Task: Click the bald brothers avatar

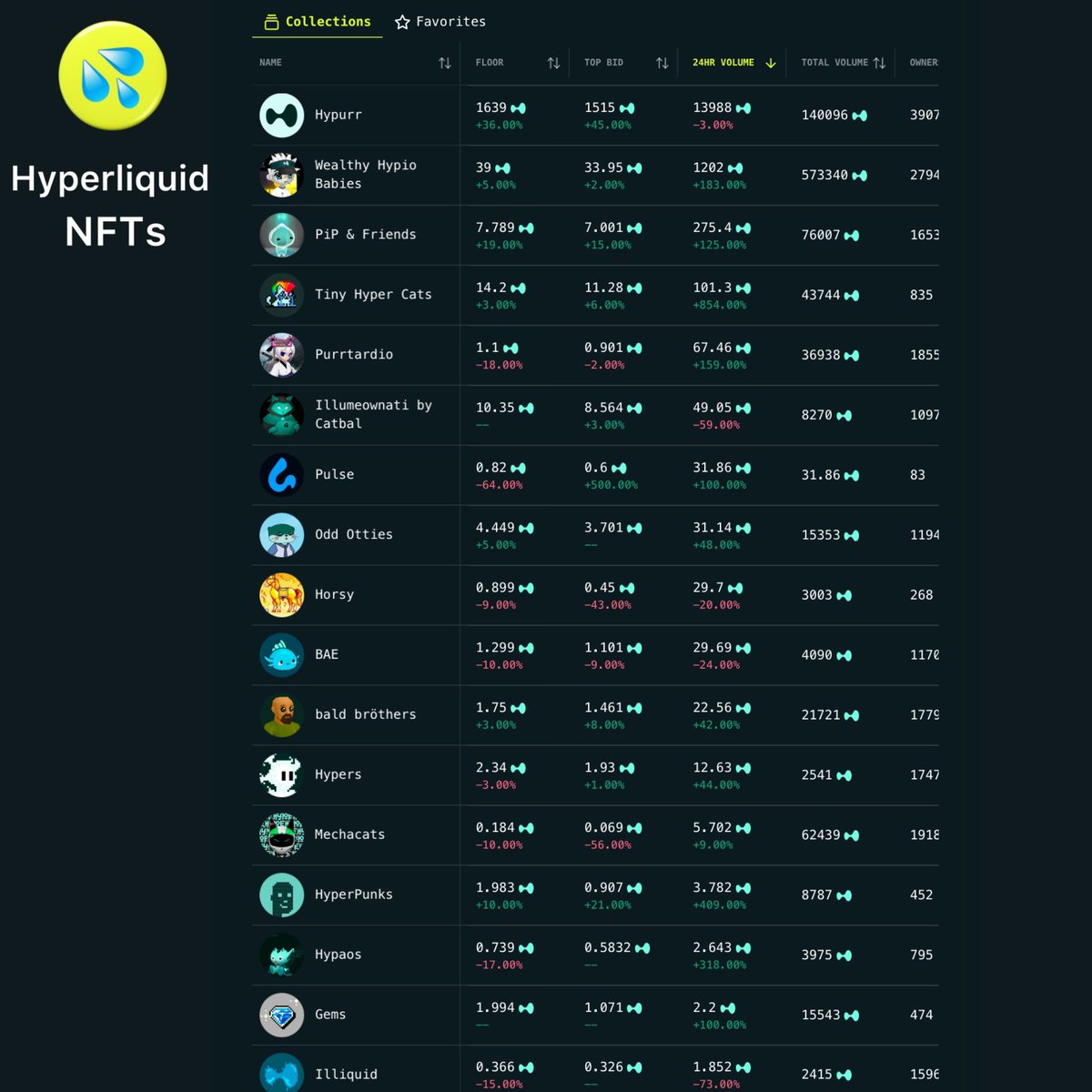Action: [x=282, y=715]
